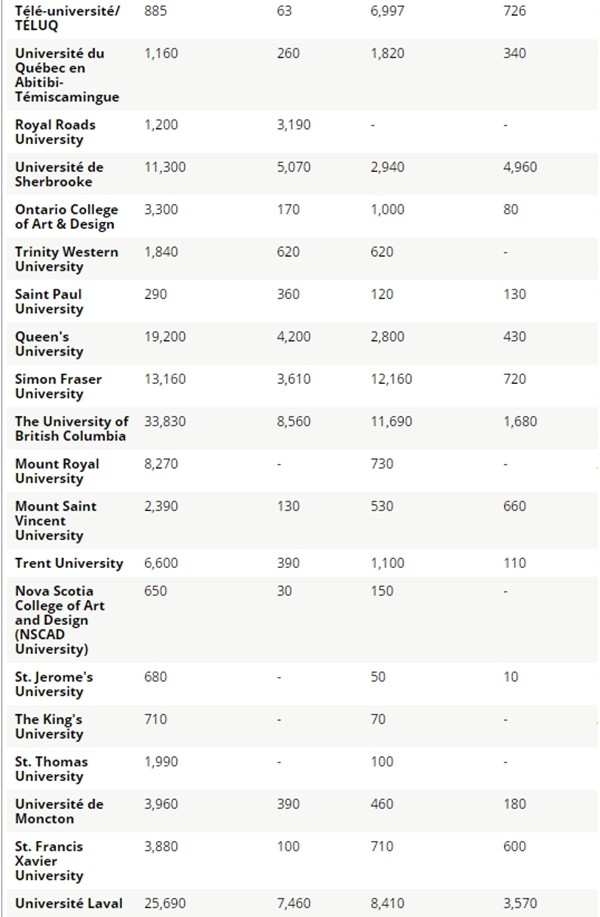Click Saint Paul University label

(x=49, y=302)
